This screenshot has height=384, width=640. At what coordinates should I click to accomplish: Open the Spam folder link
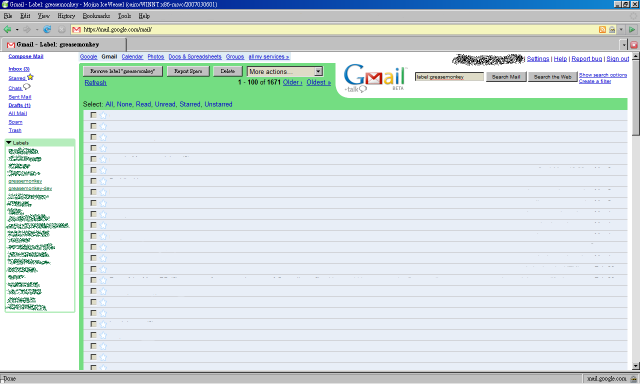[x=16, y=122]
